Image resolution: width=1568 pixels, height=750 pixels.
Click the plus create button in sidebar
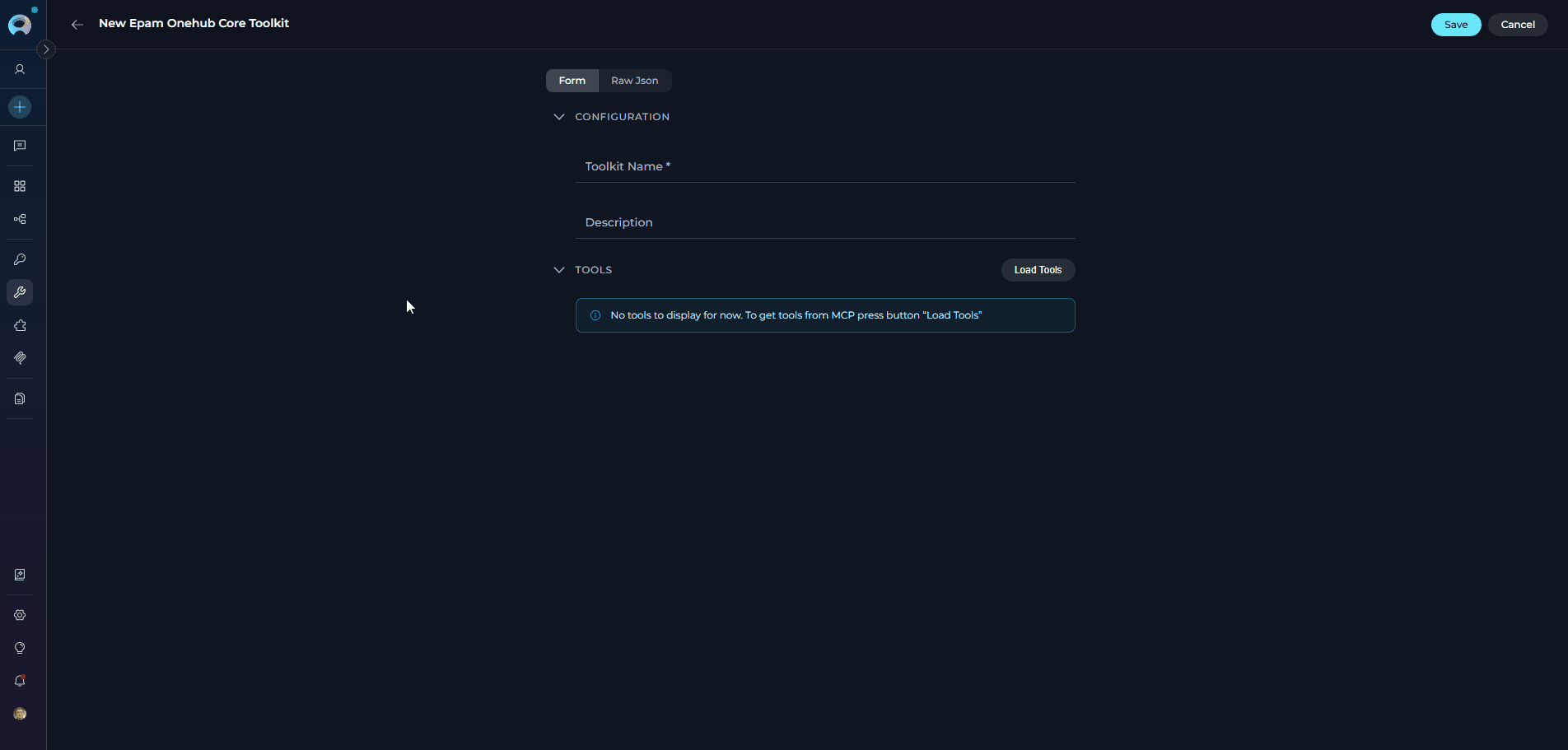pos(20,107)
